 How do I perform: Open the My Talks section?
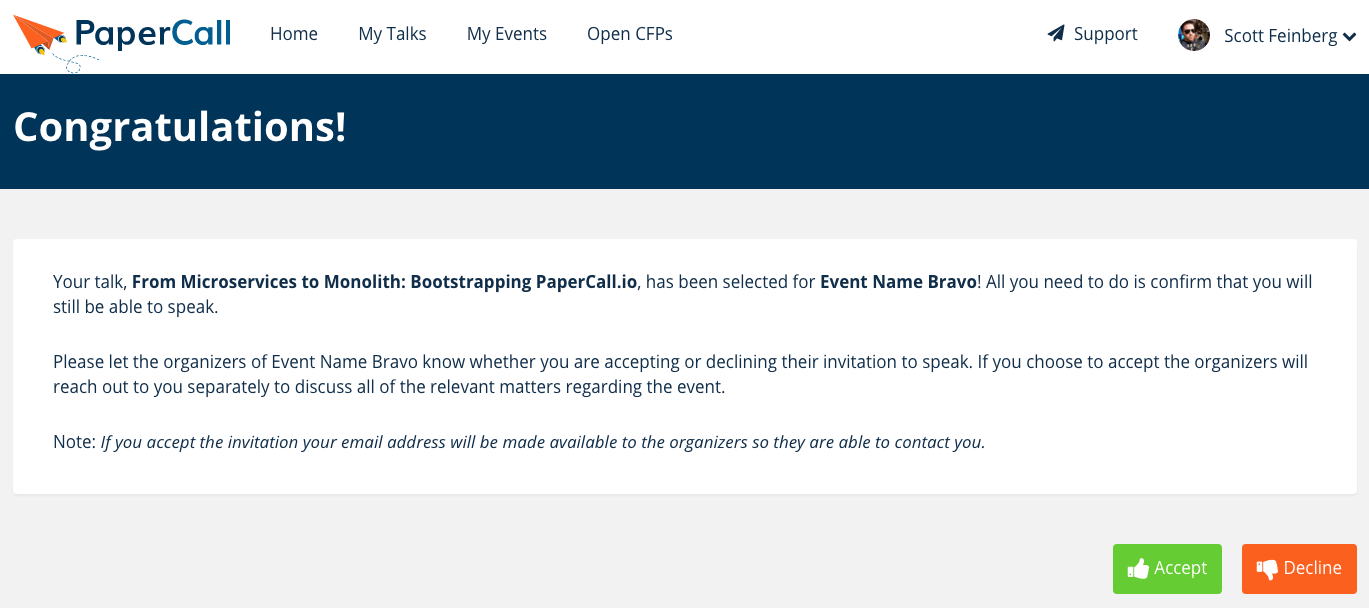(x=392, y=34)
